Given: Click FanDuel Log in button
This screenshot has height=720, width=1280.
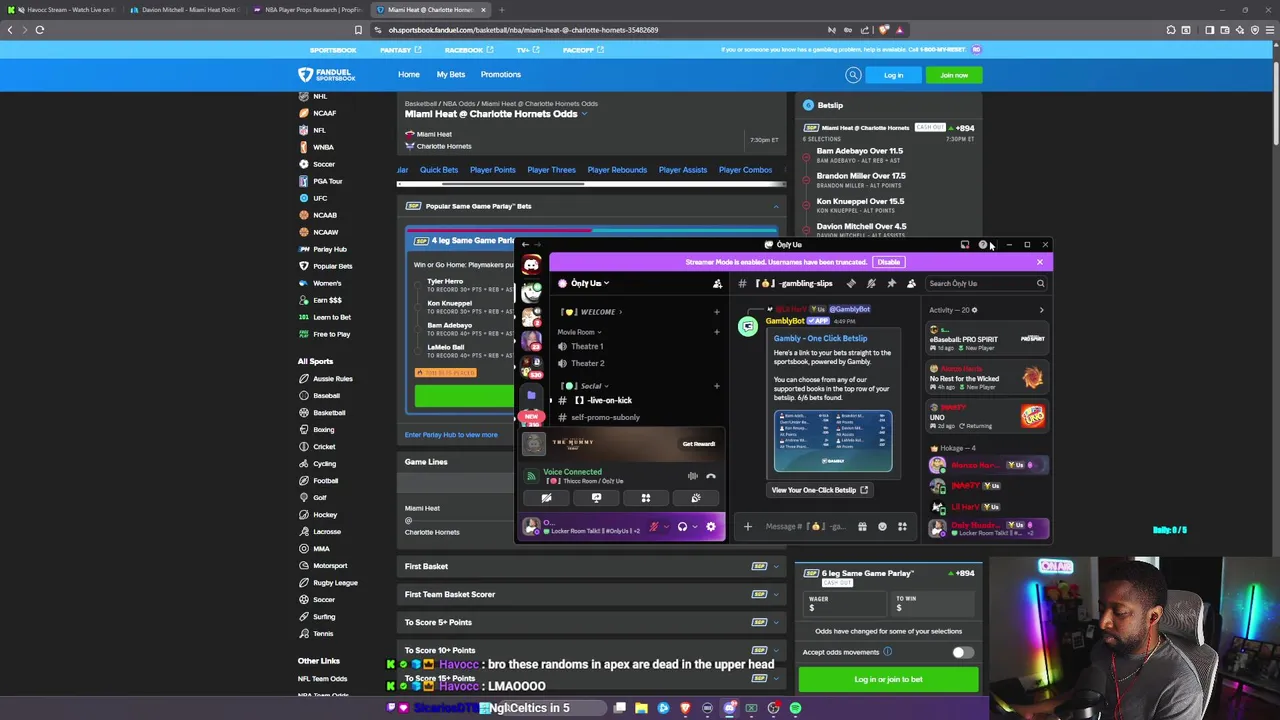Looking at the screenshot, I should [893, 75].
